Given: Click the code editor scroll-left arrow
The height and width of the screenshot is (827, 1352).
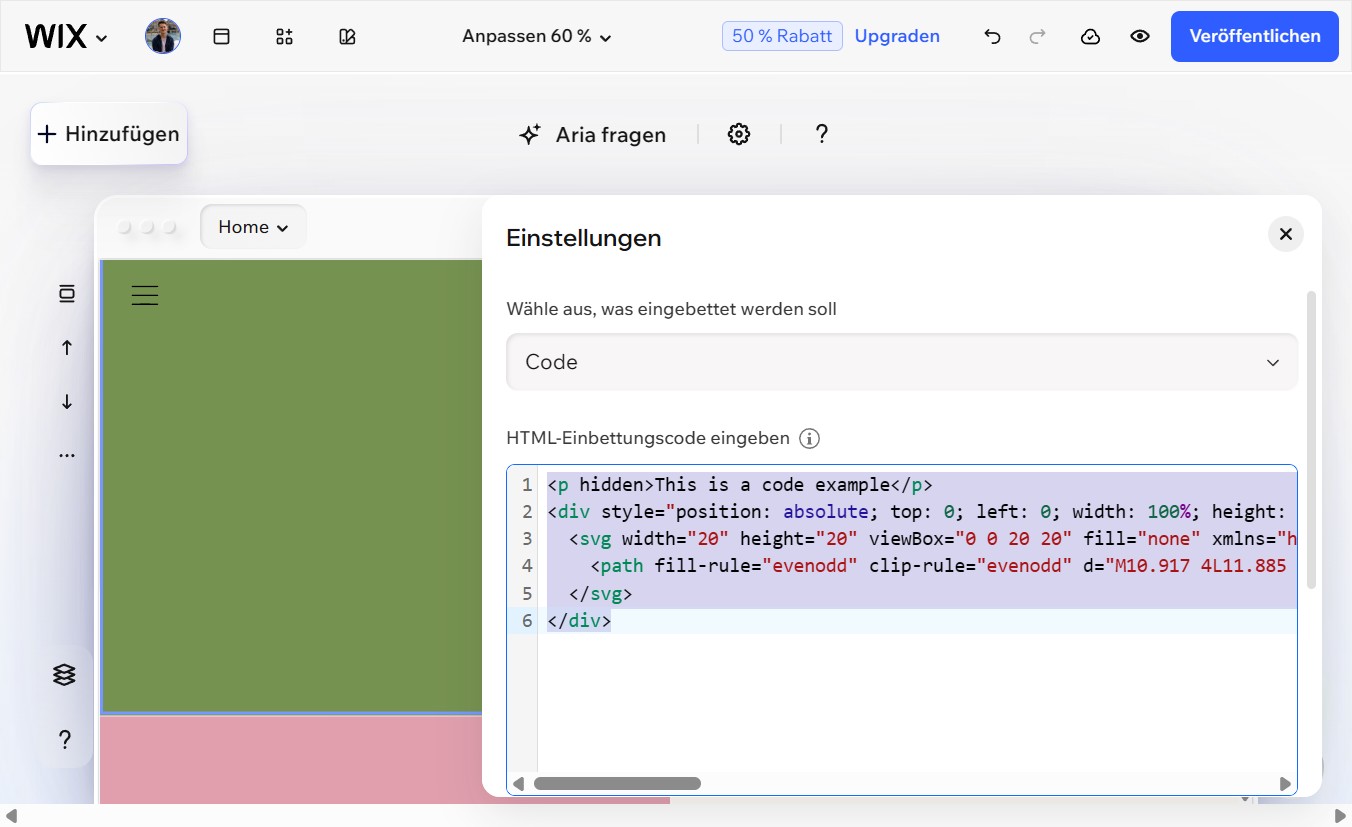Looking at the screenshot, I should [x=518, y=784].
